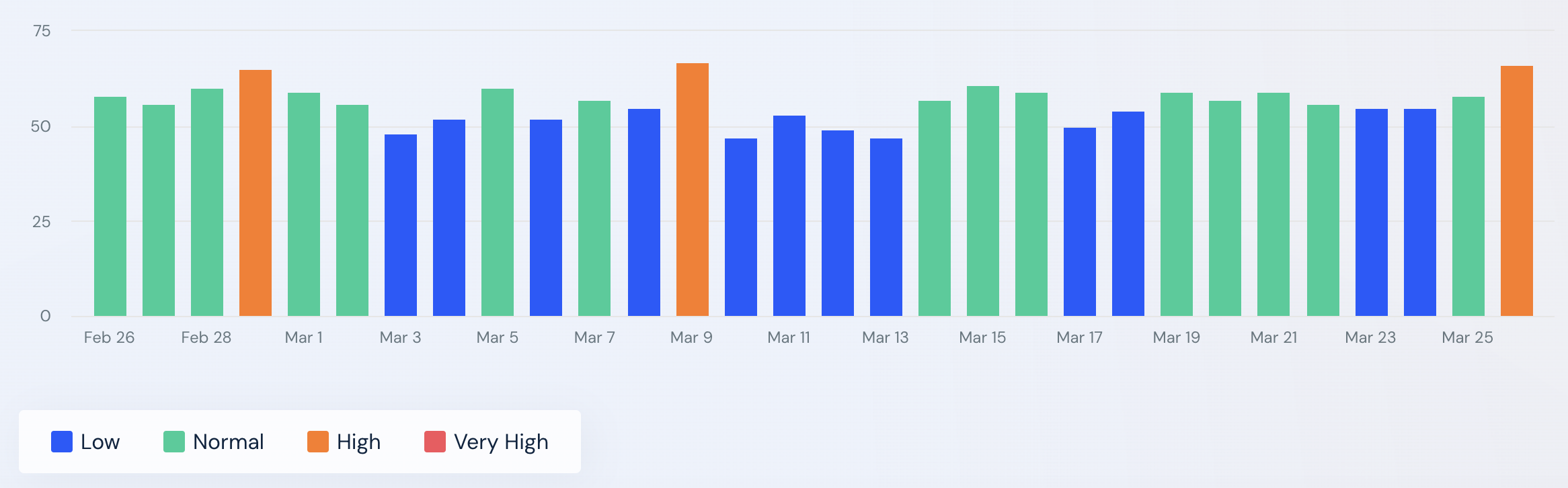This screenshot has height=488, width=1568.
Task: Toggle the Very High label in legend
Action: coord(501,442)
